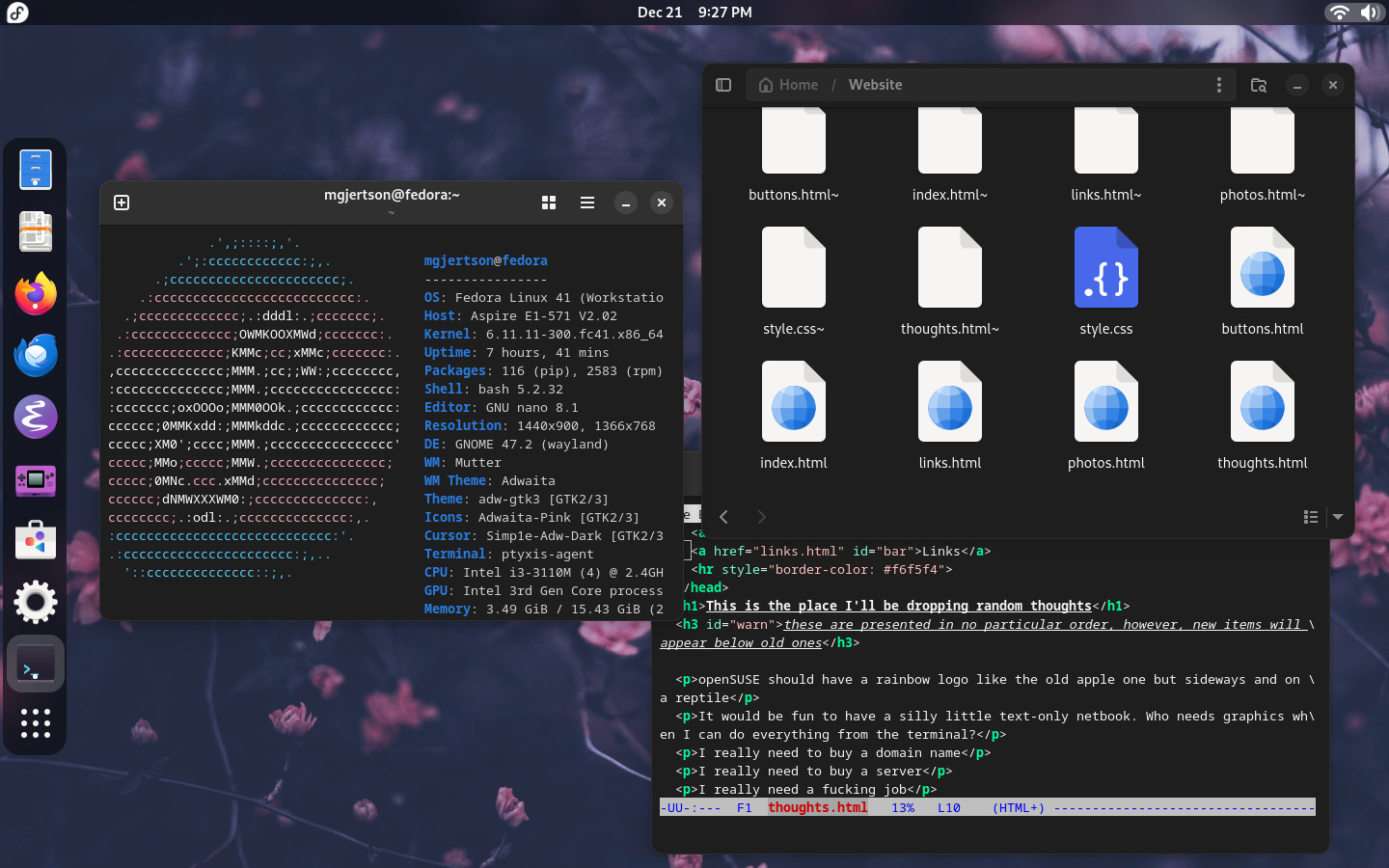This screenshot has width=1389, height=868.
Task: Go back in Files navigation
Action: (x=724, y=517)
